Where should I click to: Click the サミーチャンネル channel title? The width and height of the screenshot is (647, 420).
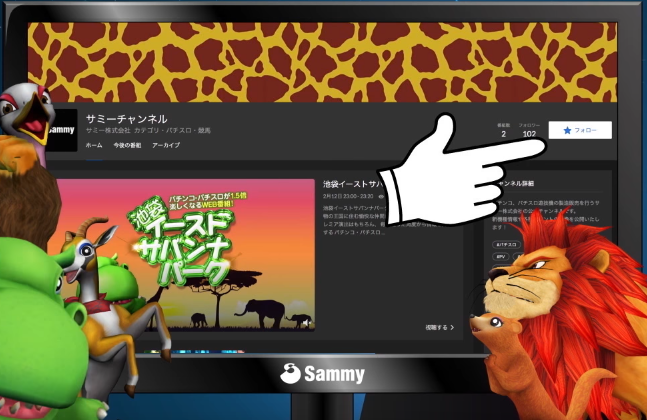[x=127, y=119]
